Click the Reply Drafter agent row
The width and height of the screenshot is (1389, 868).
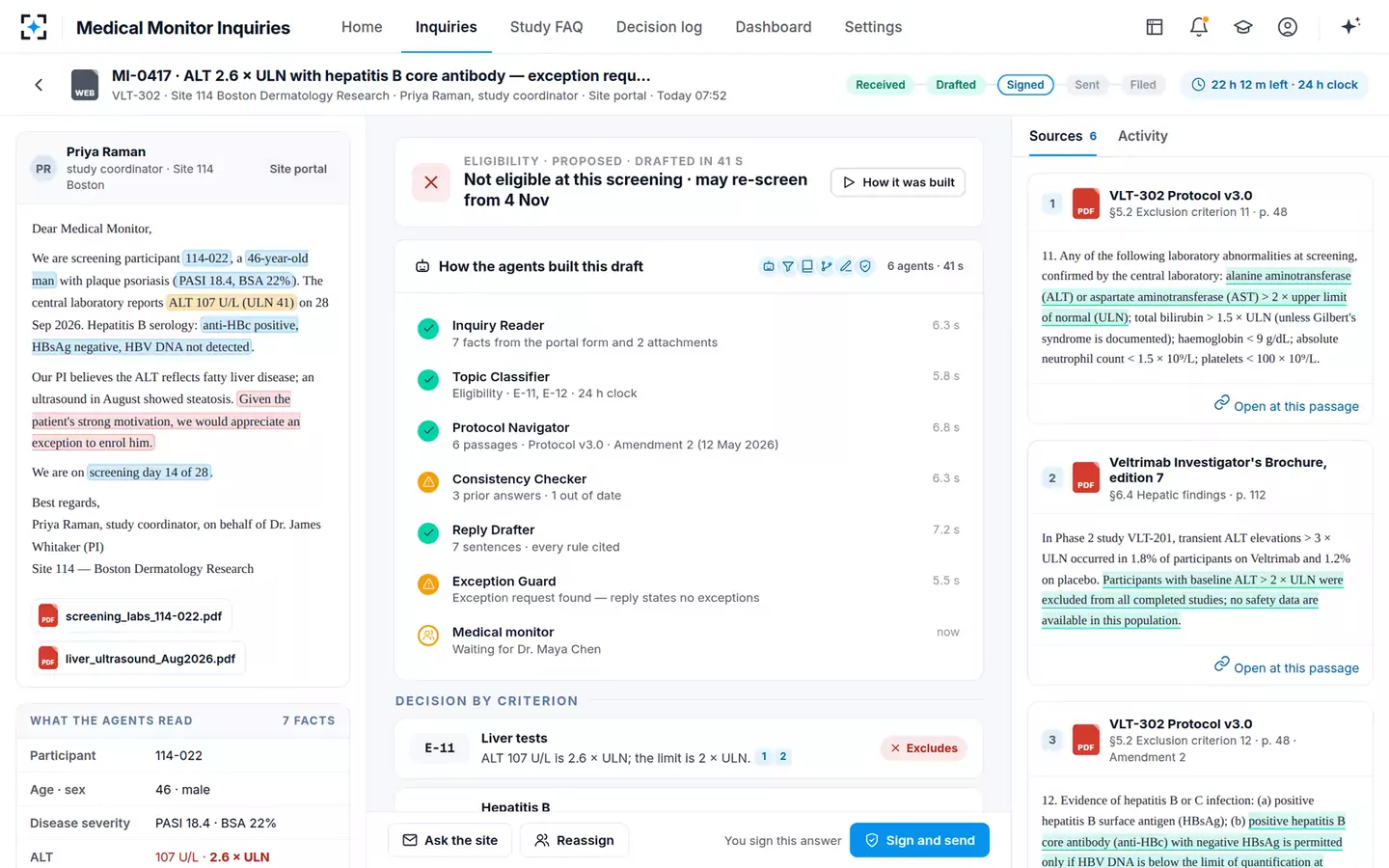(689, 538)
